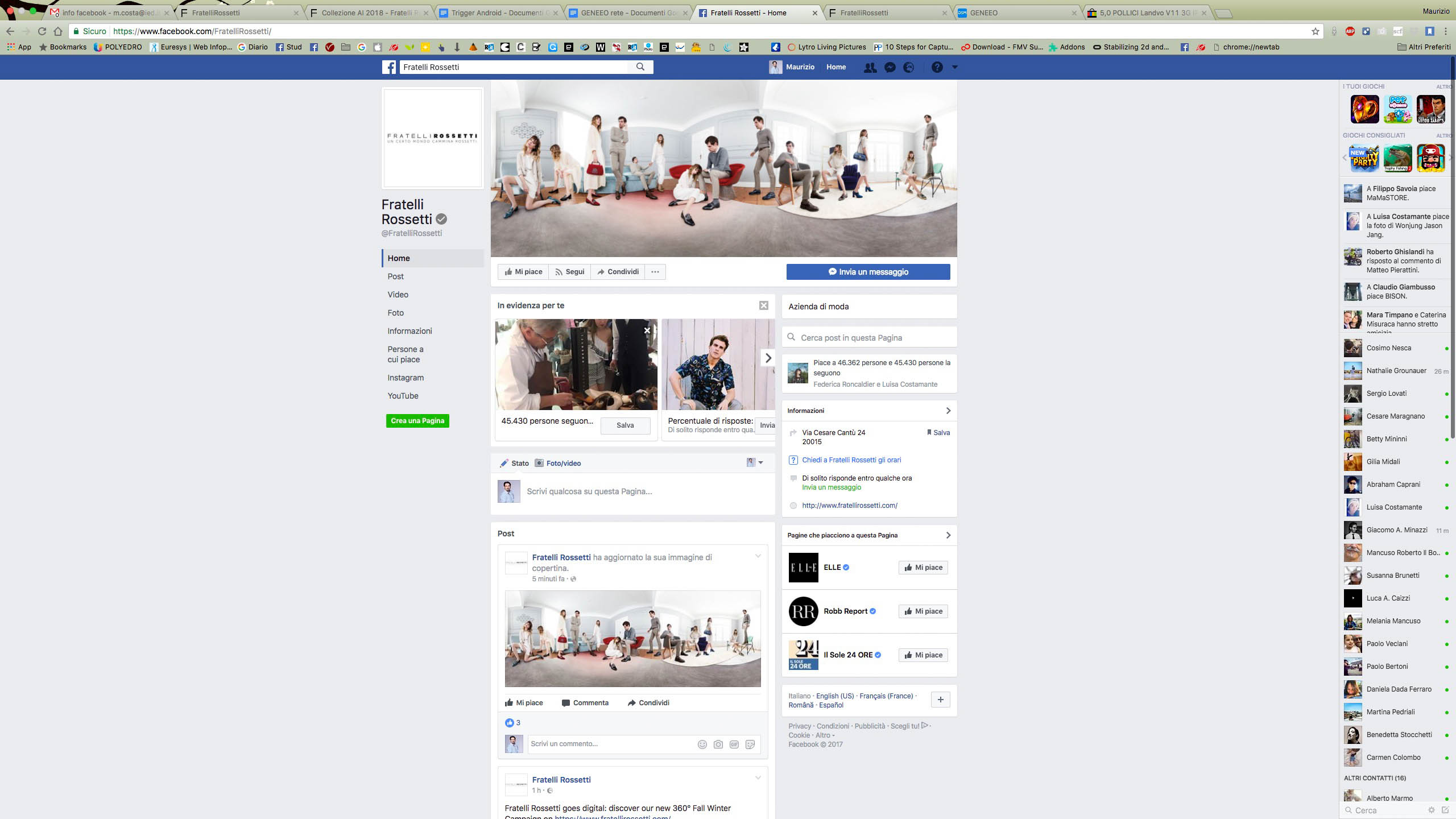The height and width of the screenshot is (819, 1456).
Task: Start new chat message icon
Action: 1445,810
